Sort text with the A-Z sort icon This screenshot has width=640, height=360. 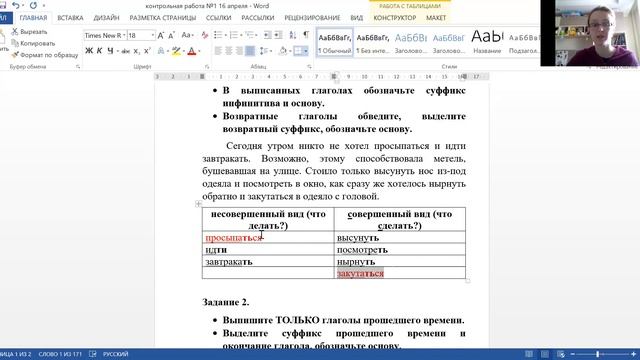tap(293, 36)
